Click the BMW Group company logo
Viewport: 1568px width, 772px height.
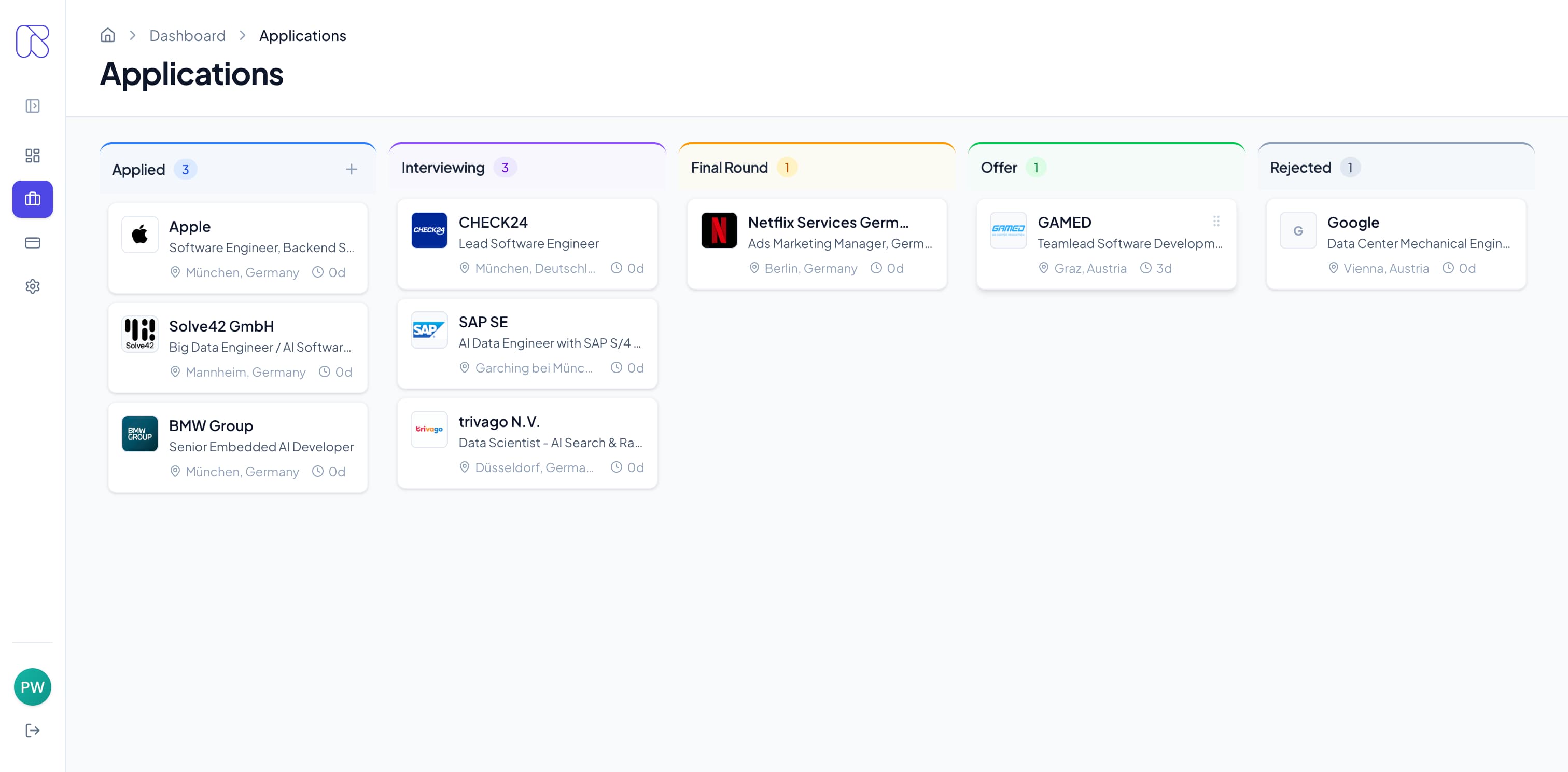tap(140, 434)
